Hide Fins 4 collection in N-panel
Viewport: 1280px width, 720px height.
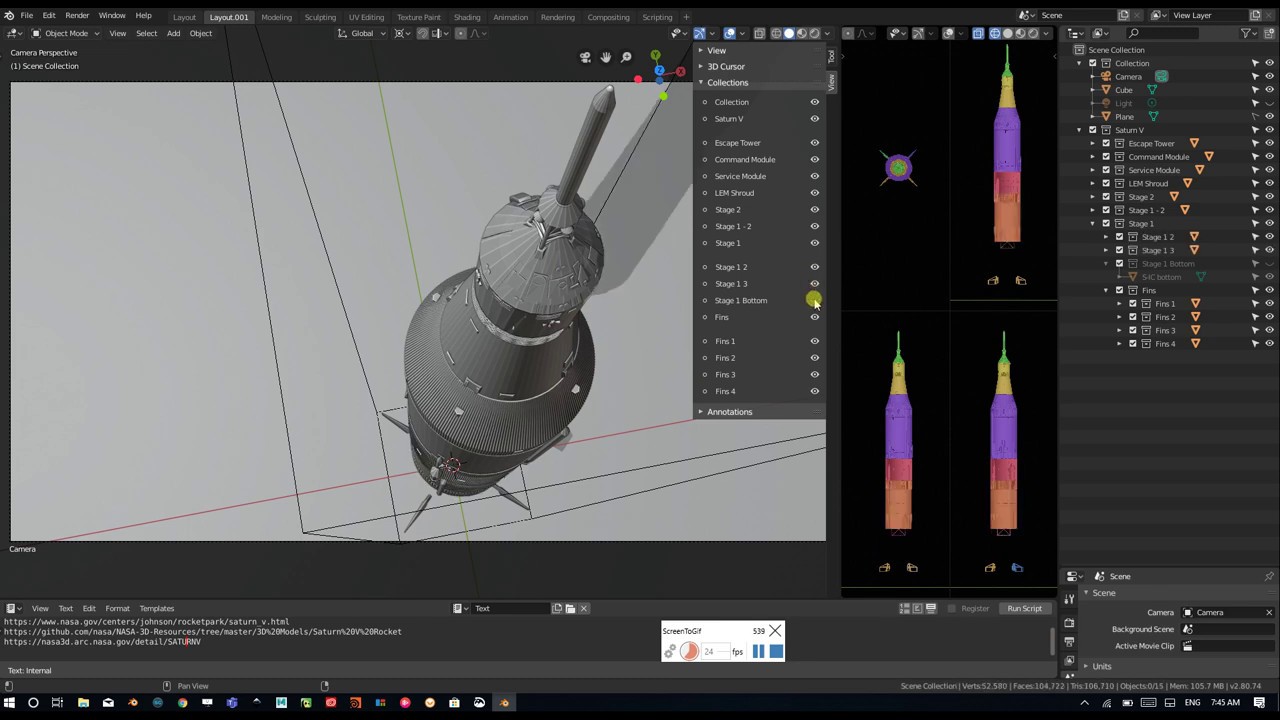[814, 391]
